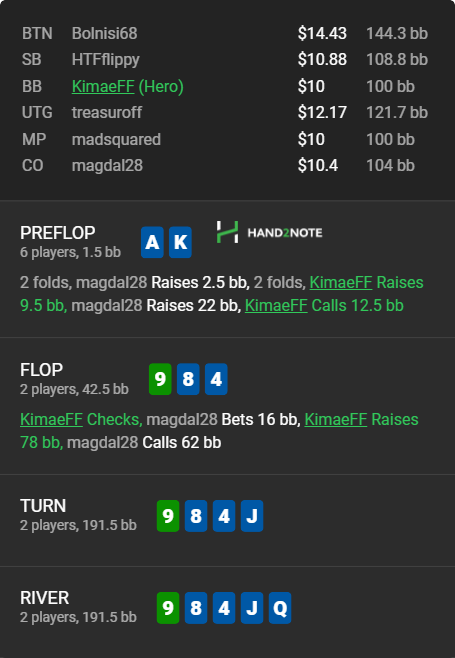Image resolution: width=455 pixels, height=658 pixels.
Task: Select the BTN Bolnisi68 player row
Action: pyautogui.click(x=225, y=33)
